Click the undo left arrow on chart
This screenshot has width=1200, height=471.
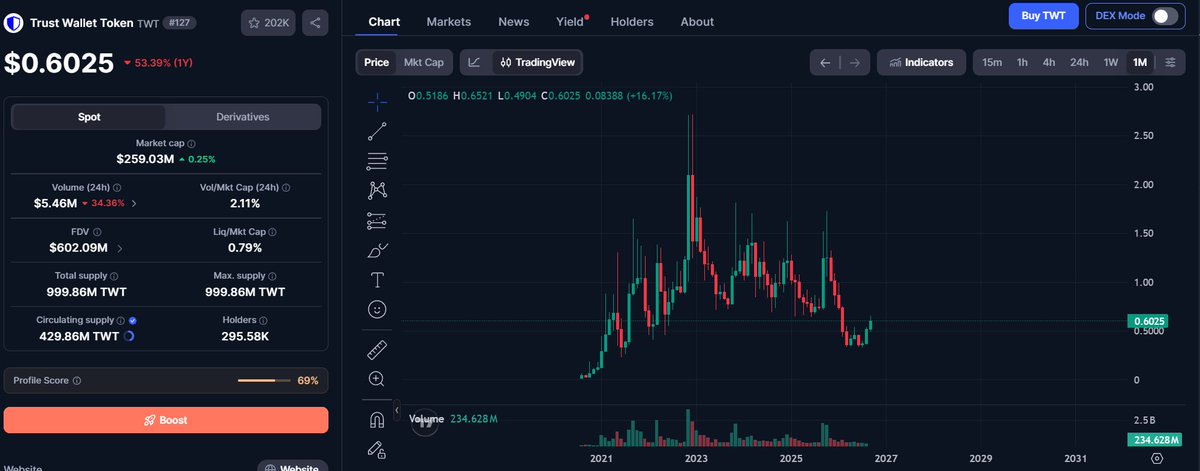pos(825,62)
